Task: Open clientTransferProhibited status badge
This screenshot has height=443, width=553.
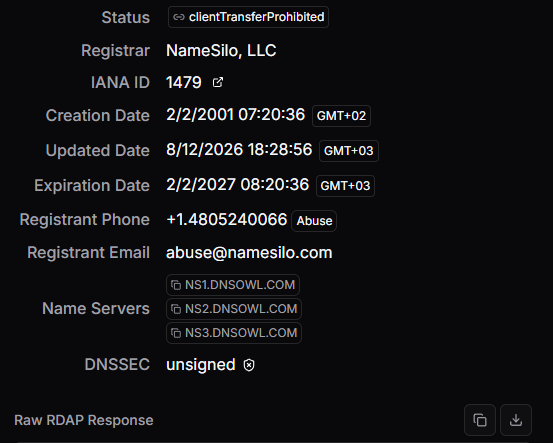Action: (x=248, y=17)
